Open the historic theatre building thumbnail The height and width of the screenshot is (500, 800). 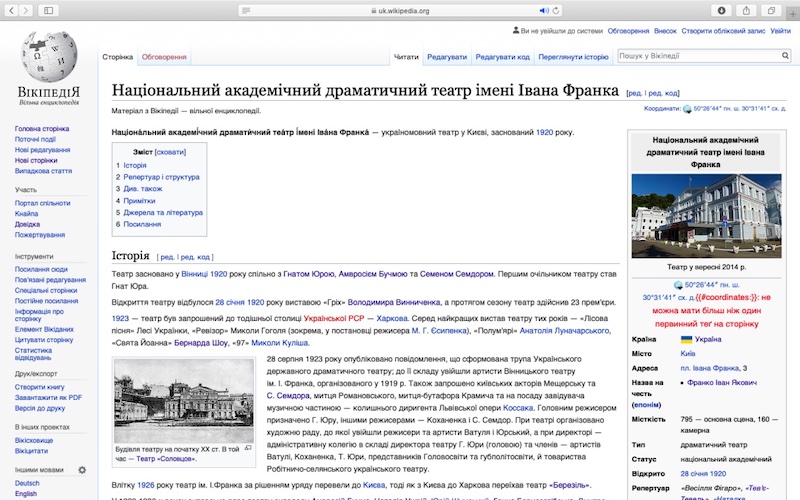(184, 401)
